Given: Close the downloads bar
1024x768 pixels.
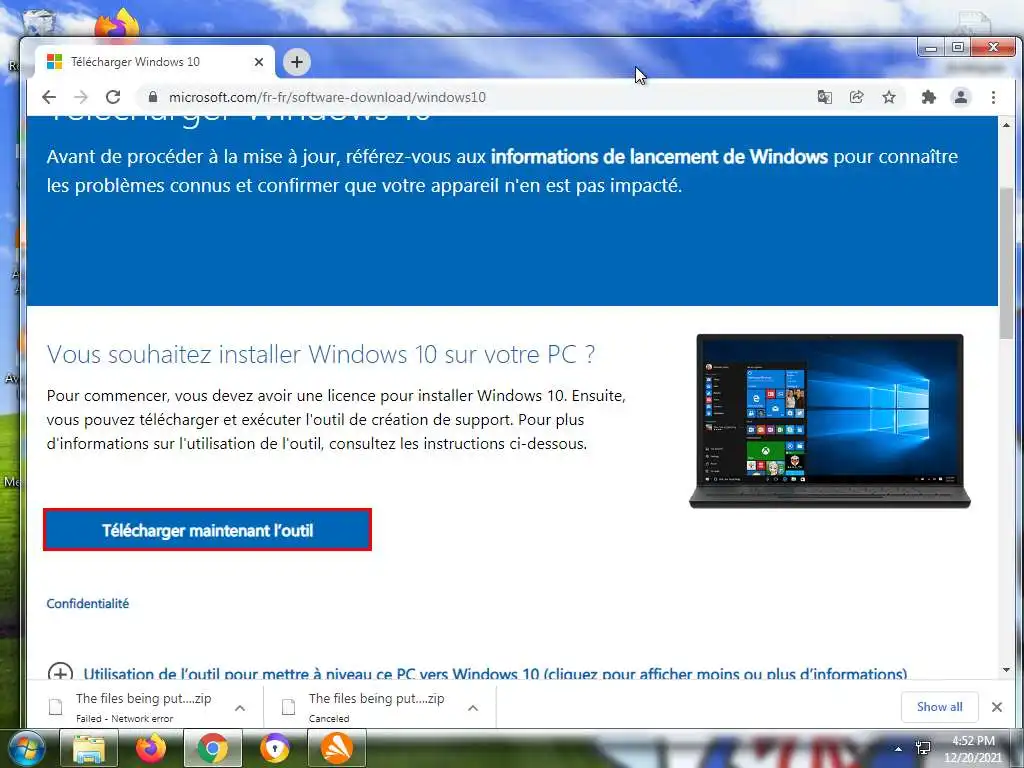Looking at the screenshot, I should 997,707.
